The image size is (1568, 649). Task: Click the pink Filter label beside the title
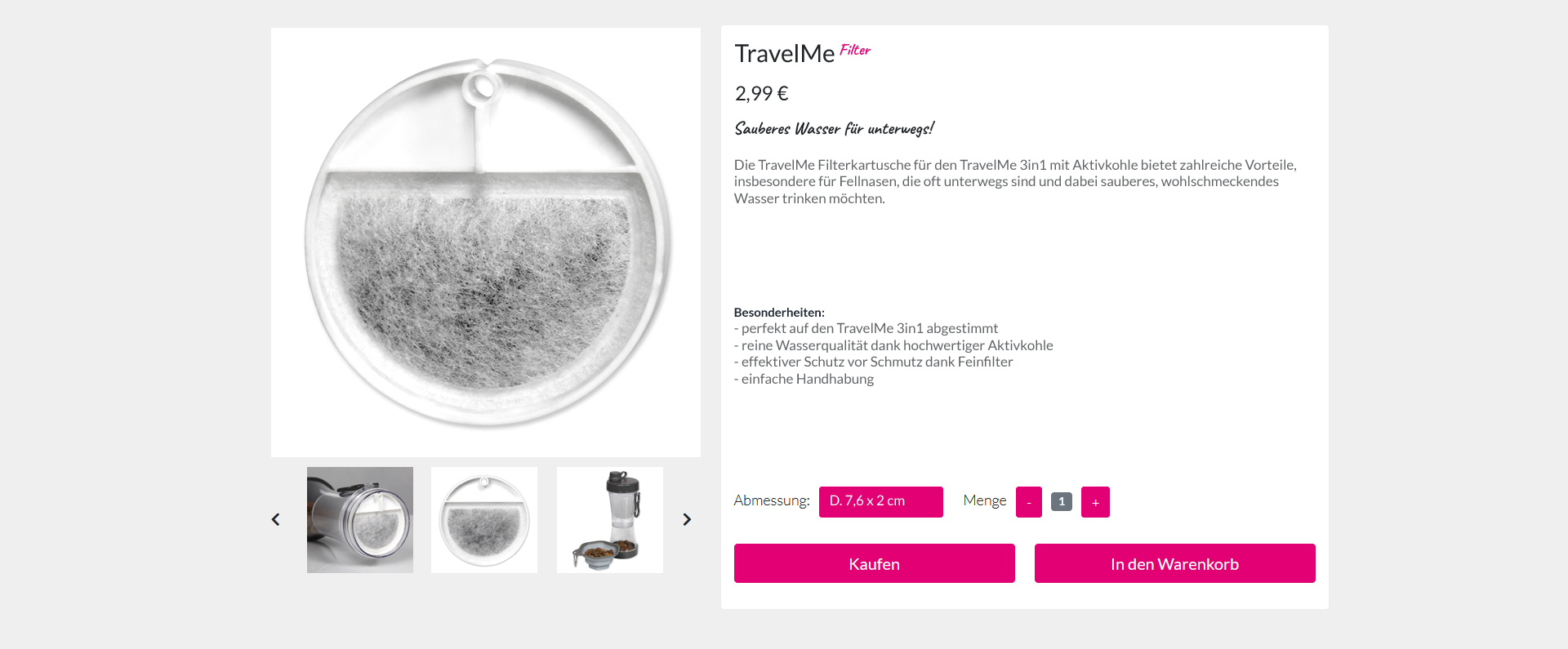click(855, 50)
